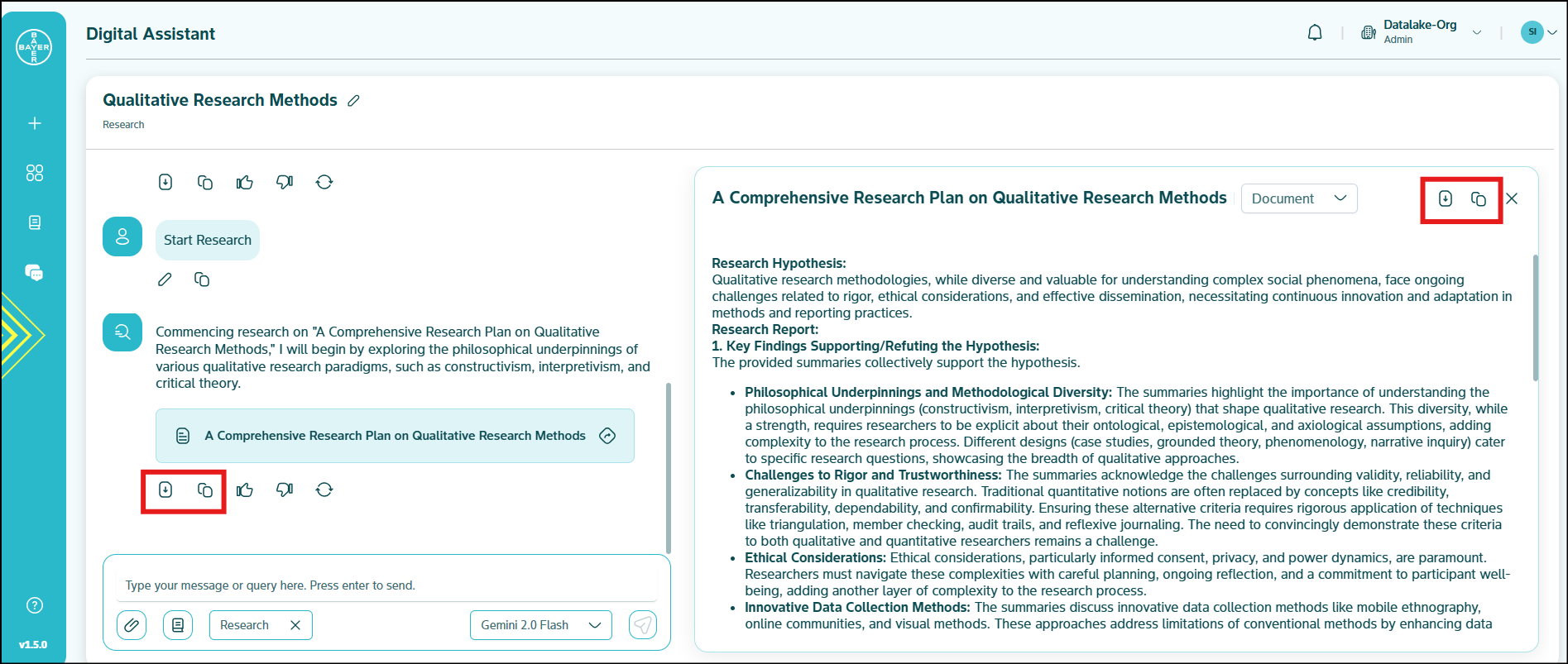Click the notification bell icon

(1314, 33)
